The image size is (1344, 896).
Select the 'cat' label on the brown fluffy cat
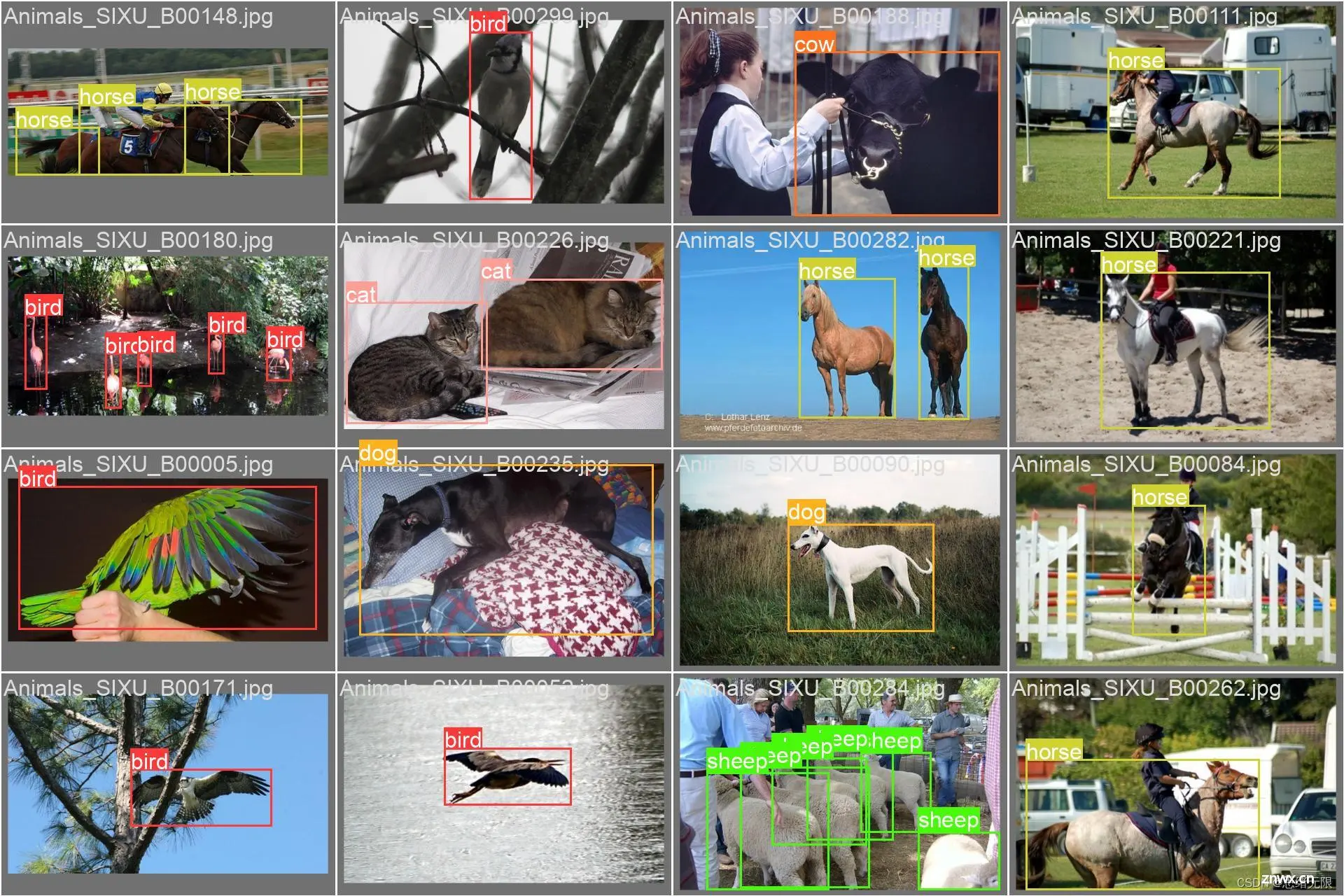click(x=496, y=269)
